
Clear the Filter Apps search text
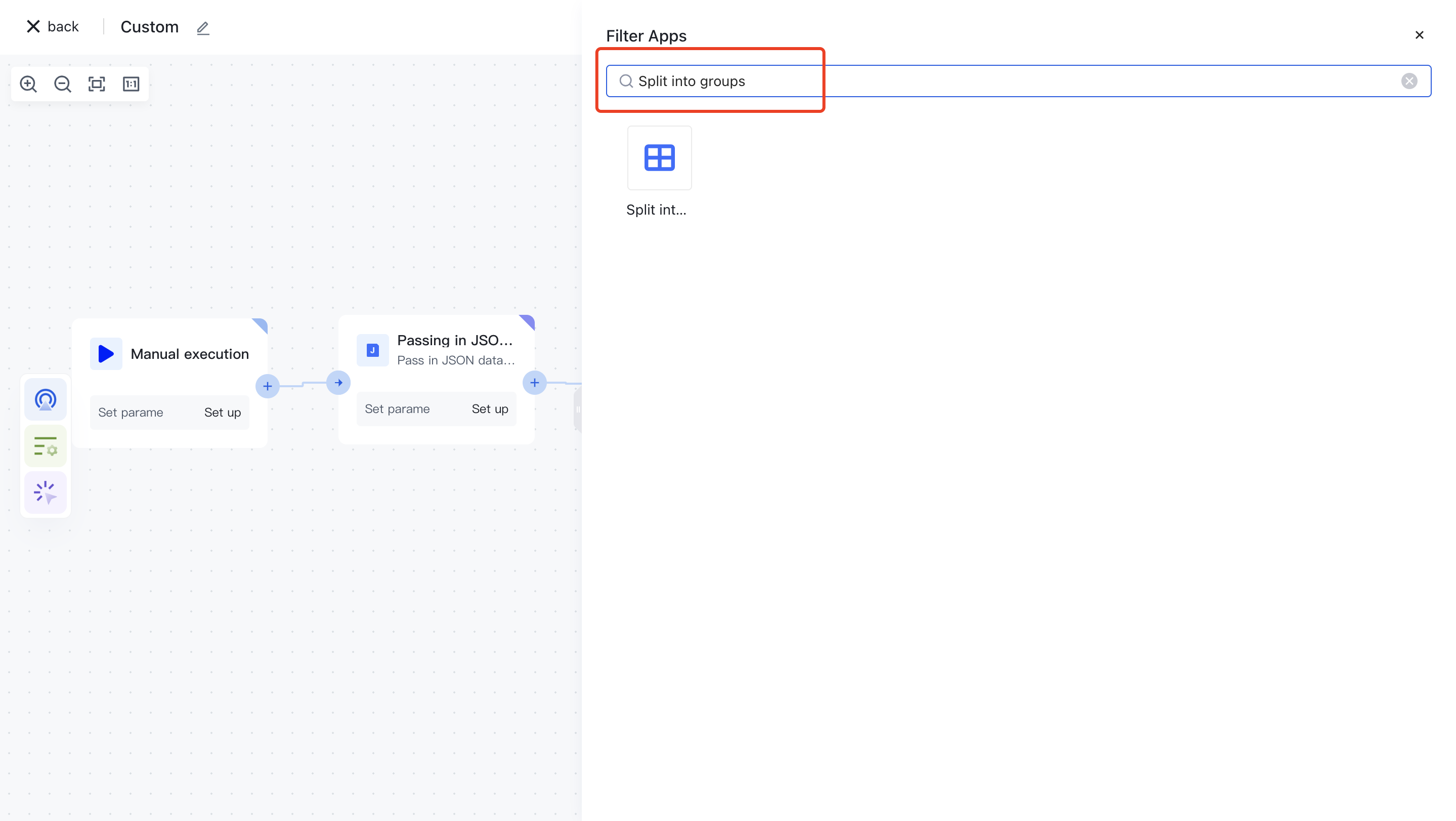(1408, 81)
